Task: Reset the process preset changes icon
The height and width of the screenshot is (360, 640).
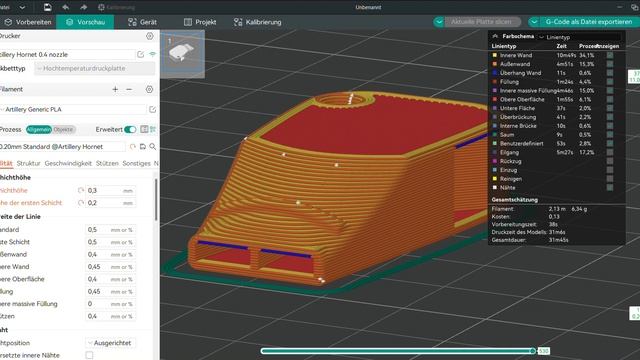Action: 133,147
